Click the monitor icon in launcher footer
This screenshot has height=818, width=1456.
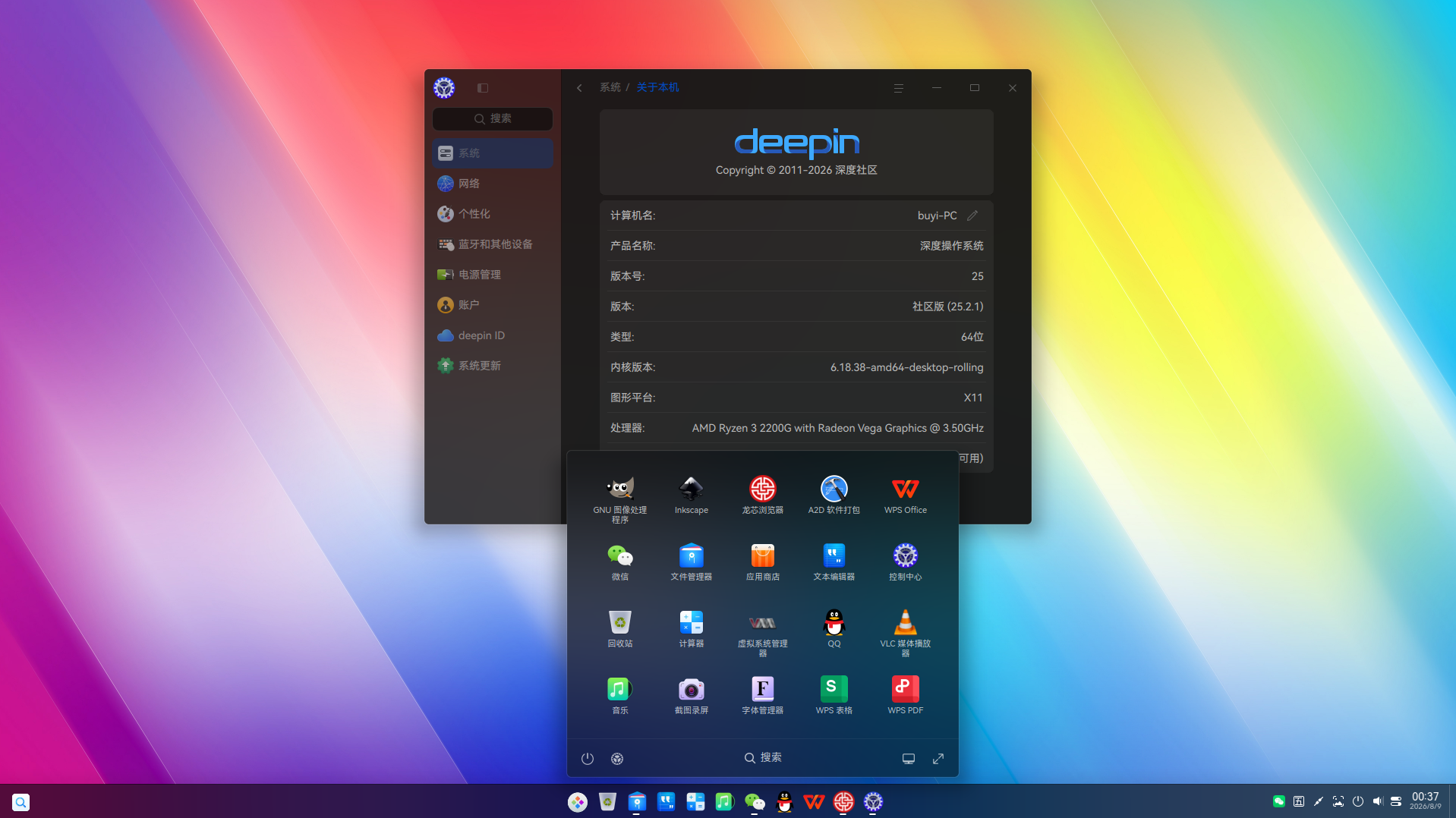coord(908,758)
